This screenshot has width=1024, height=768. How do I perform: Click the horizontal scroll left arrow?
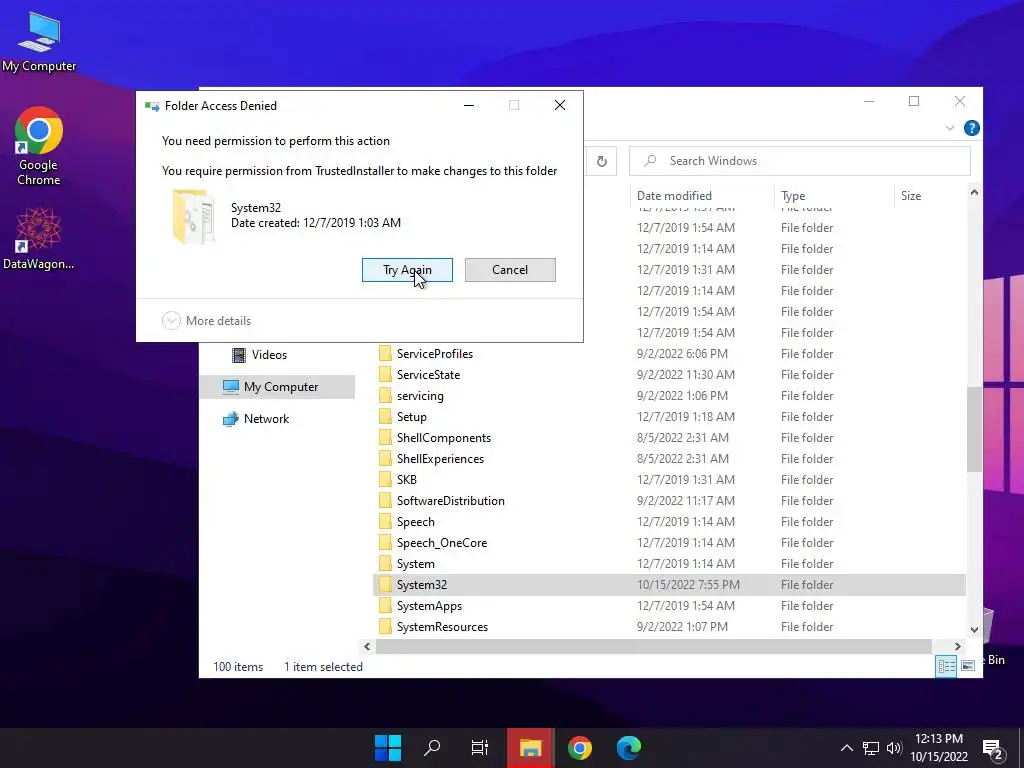tap(367, 646)
